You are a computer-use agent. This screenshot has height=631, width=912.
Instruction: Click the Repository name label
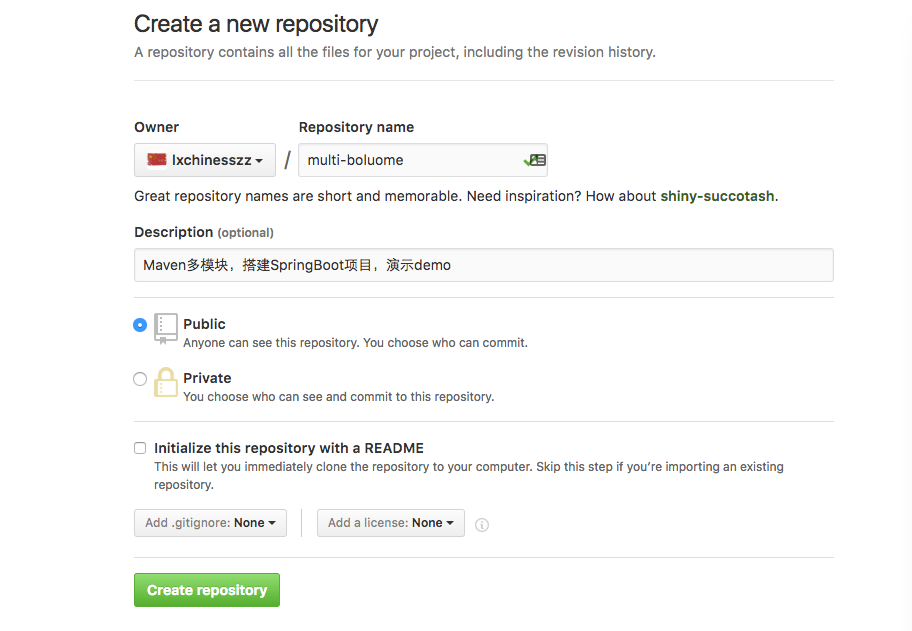[x=357, y=127]
